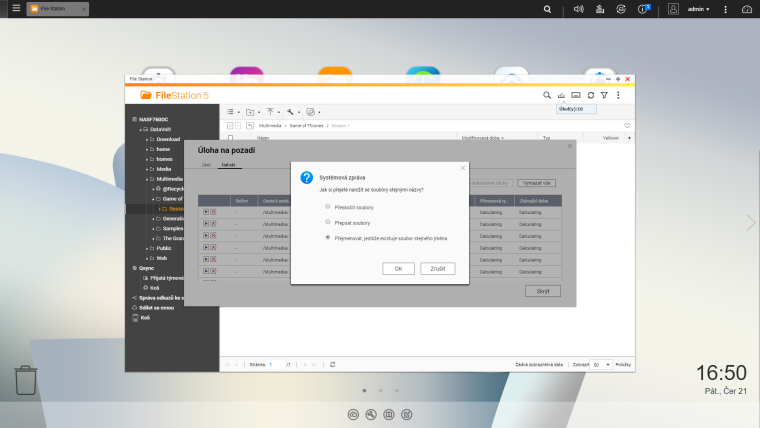Open the background tasks icon in File Station
This screenshot has width=760, height=428.
click(x=561, y=95)
